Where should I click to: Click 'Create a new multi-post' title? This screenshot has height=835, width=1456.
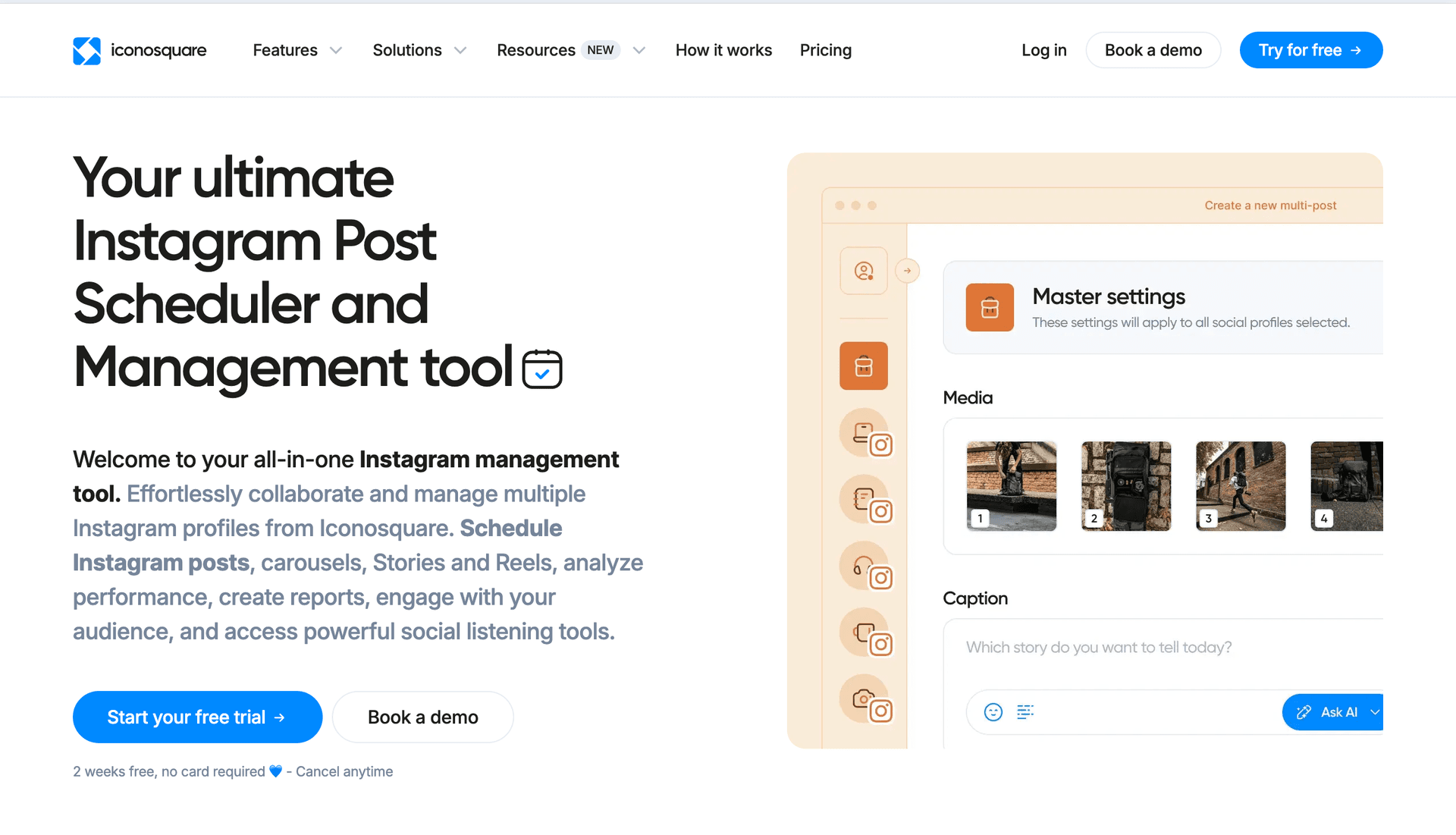click(1270, 206)
